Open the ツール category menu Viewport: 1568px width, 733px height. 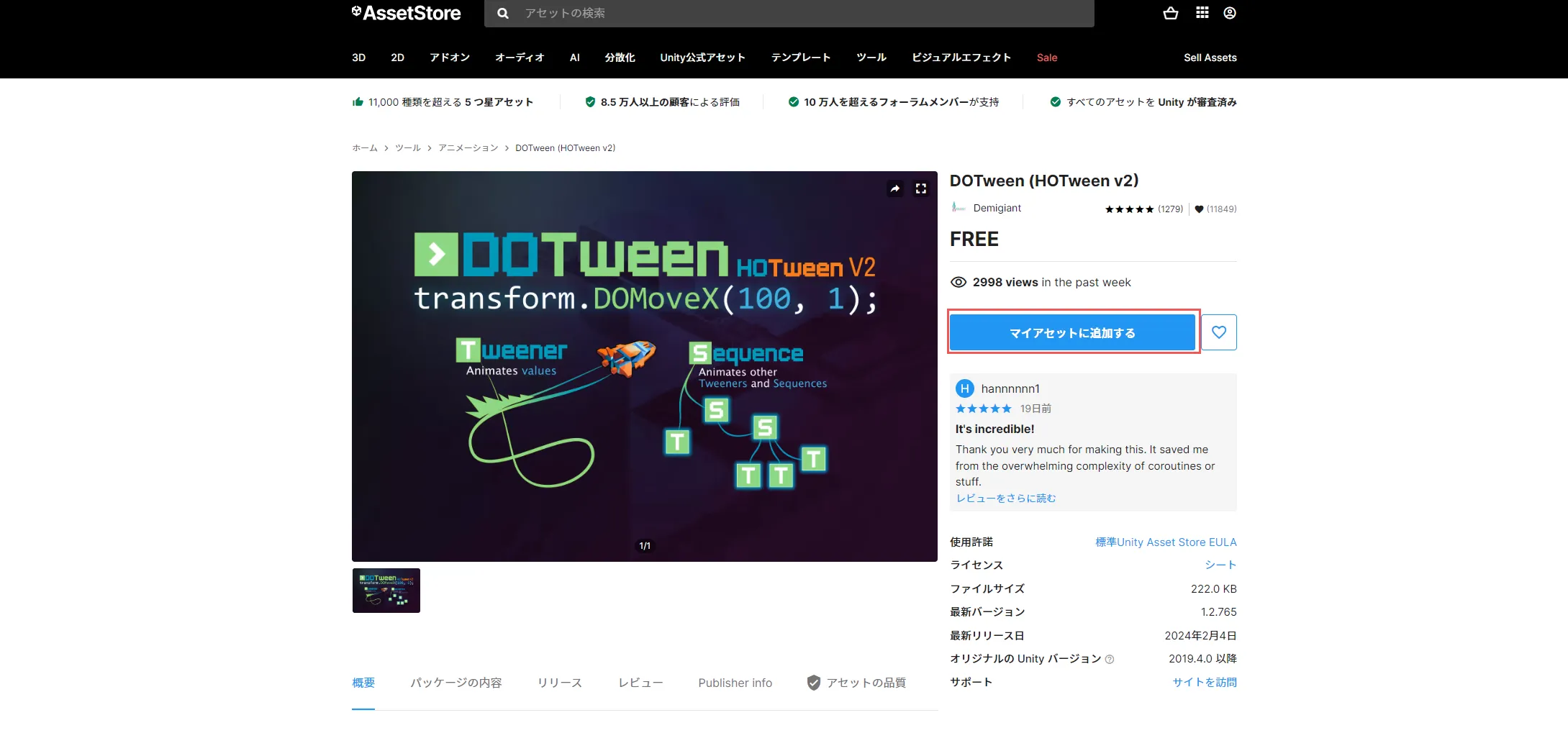tap(871, 58)
